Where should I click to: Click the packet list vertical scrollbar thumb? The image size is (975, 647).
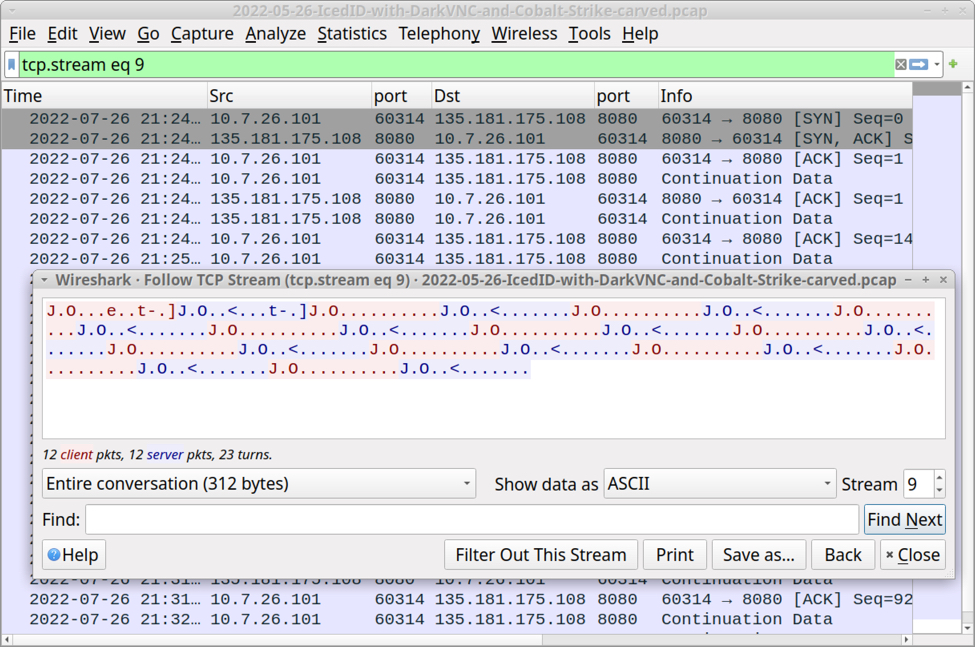click(x=967, y=353)
